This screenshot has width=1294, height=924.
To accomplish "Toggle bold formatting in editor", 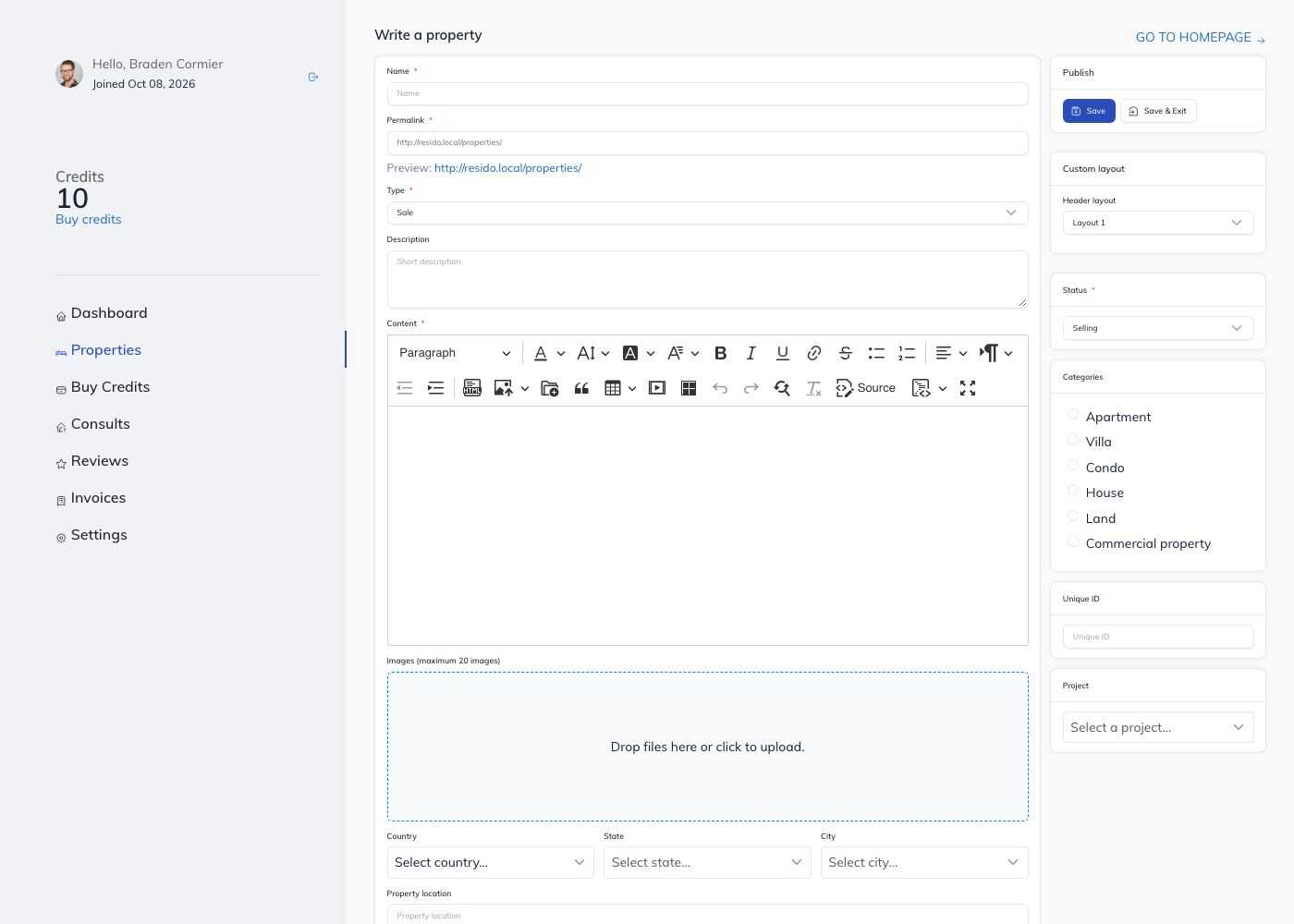I will click(x=721, y=353).
